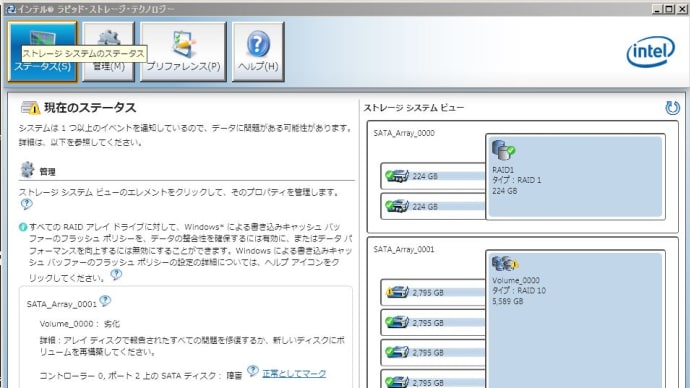Maximize the Intel Rapid Storage window
The image size is (690, 388).
(x=669, y=9)
